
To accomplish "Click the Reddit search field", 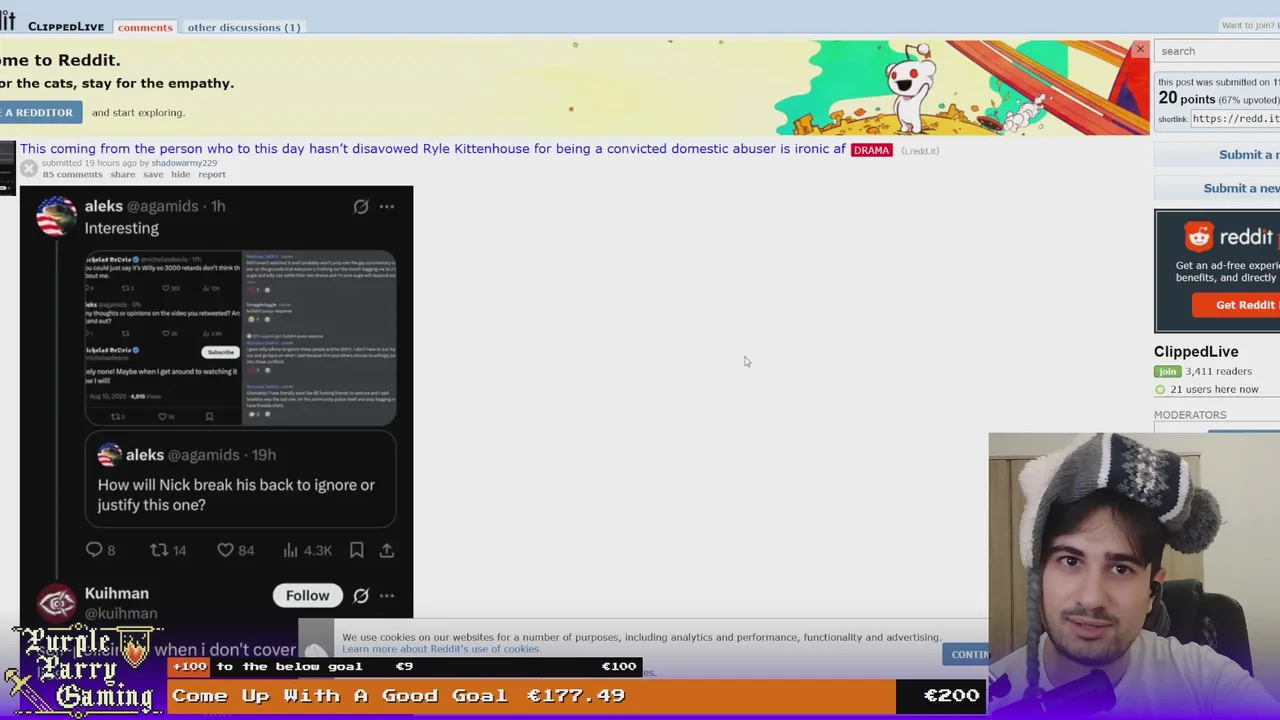I will click(1217, 51).
